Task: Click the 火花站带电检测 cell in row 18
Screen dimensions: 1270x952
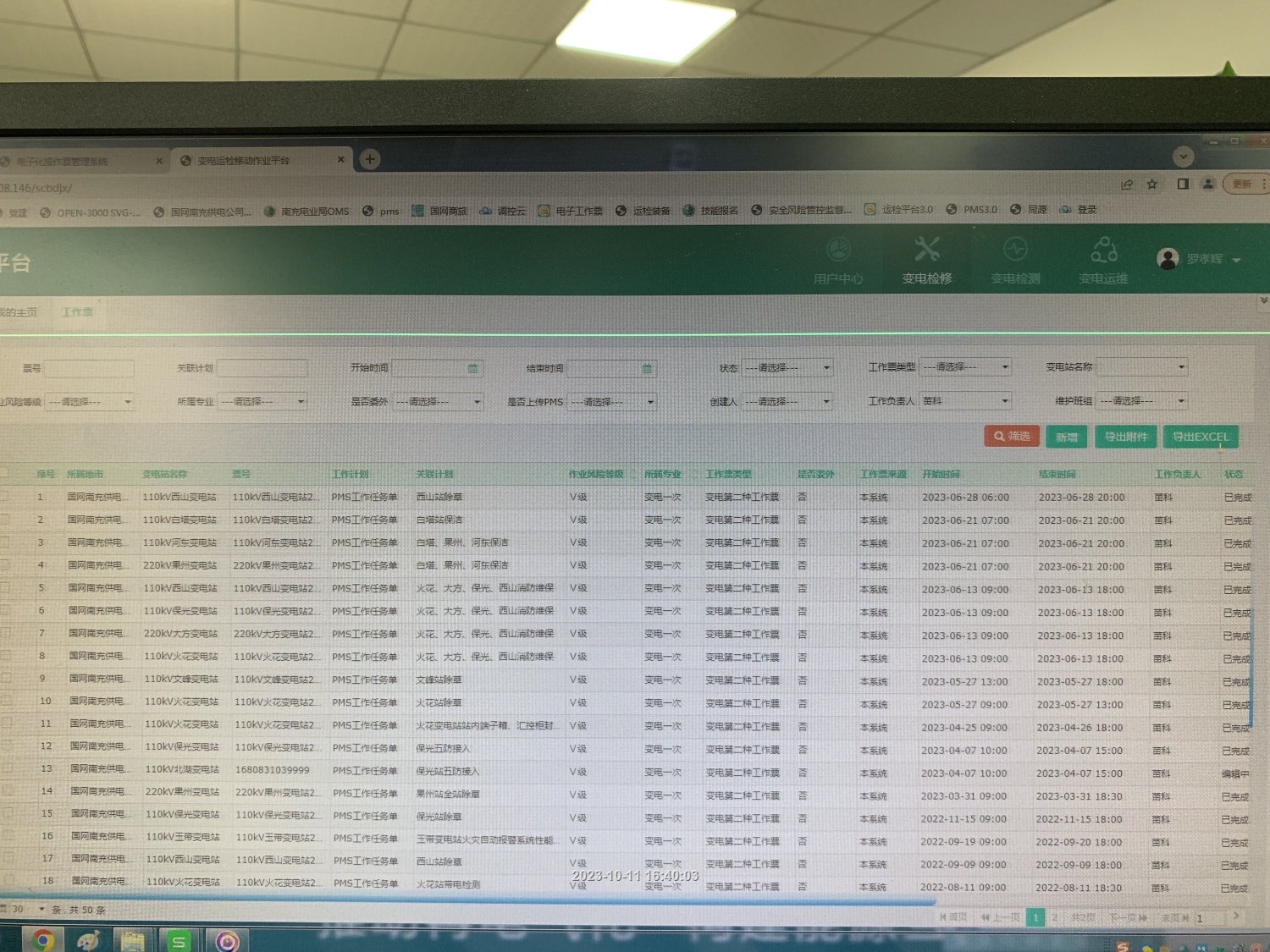Action: click(x=448, y=884)
